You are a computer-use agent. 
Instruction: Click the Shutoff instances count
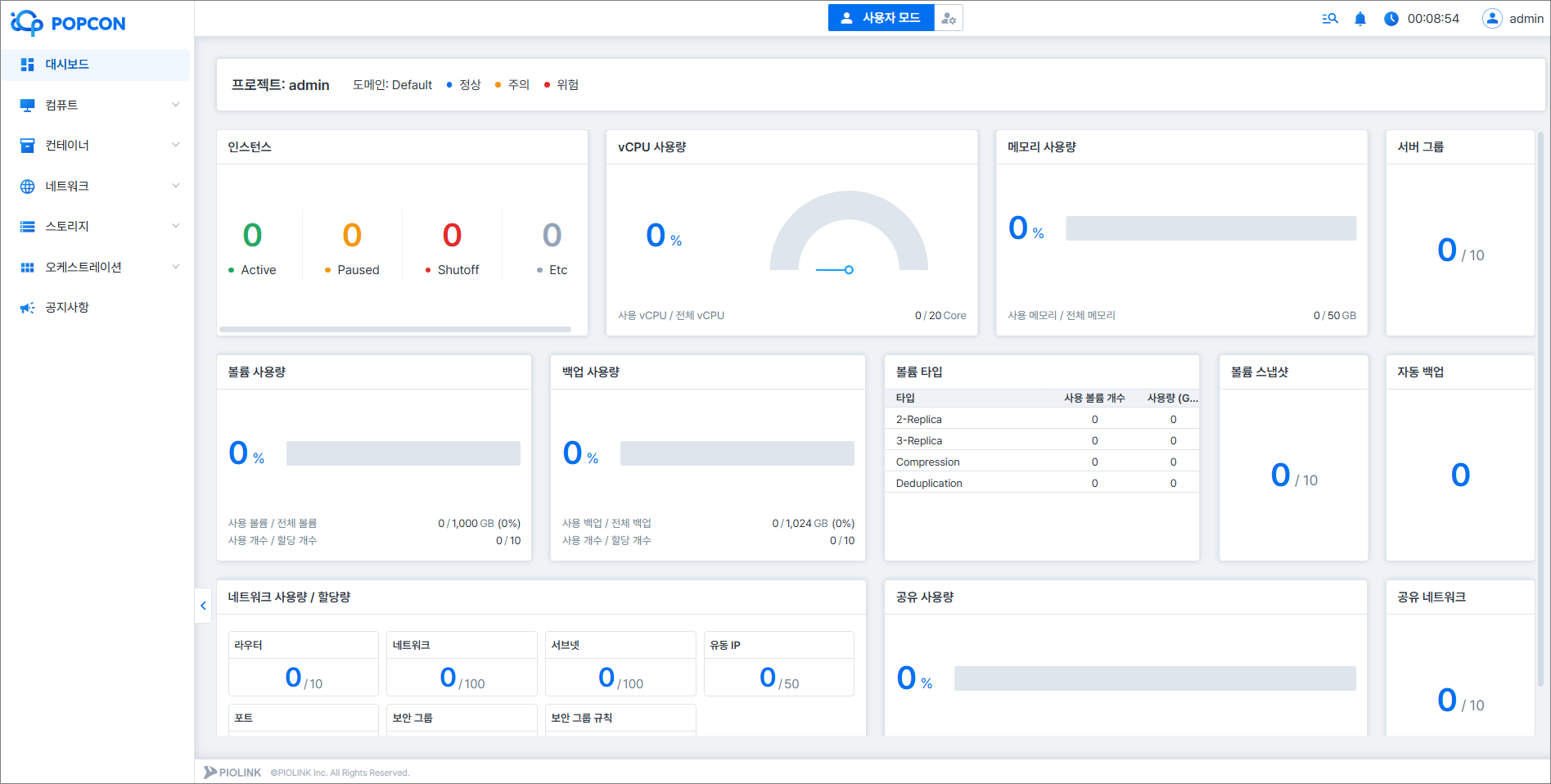click(452, 236)
